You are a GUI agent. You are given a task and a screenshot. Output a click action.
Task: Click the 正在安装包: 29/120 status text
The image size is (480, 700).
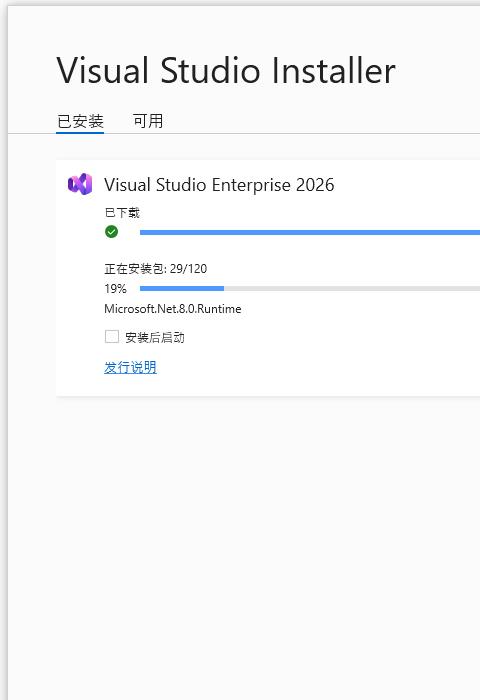155,269
